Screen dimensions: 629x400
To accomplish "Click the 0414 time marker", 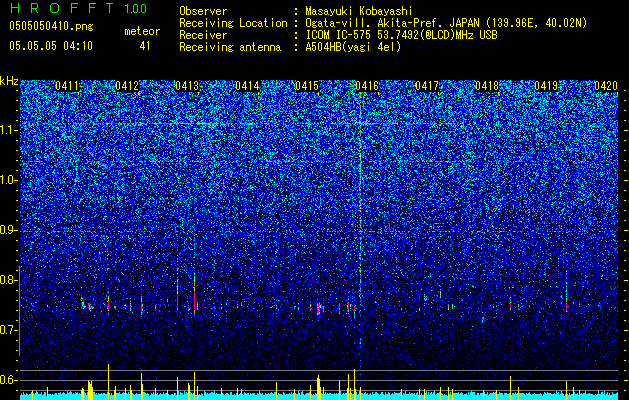I will (x=247, y=86).
